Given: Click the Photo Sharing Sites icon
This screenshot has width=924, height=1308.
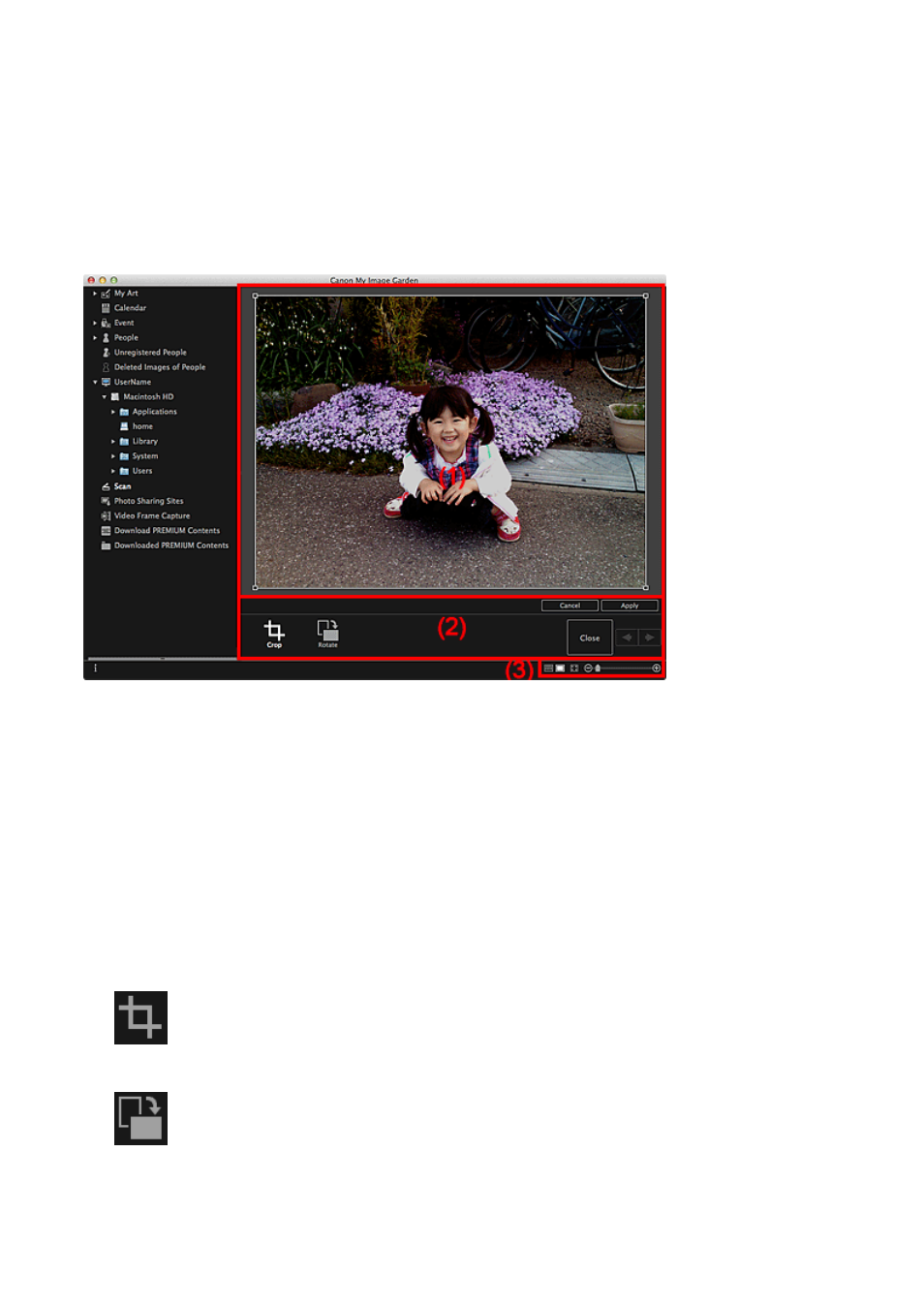Looking at the screenshot, I should [x=106, y=501].
